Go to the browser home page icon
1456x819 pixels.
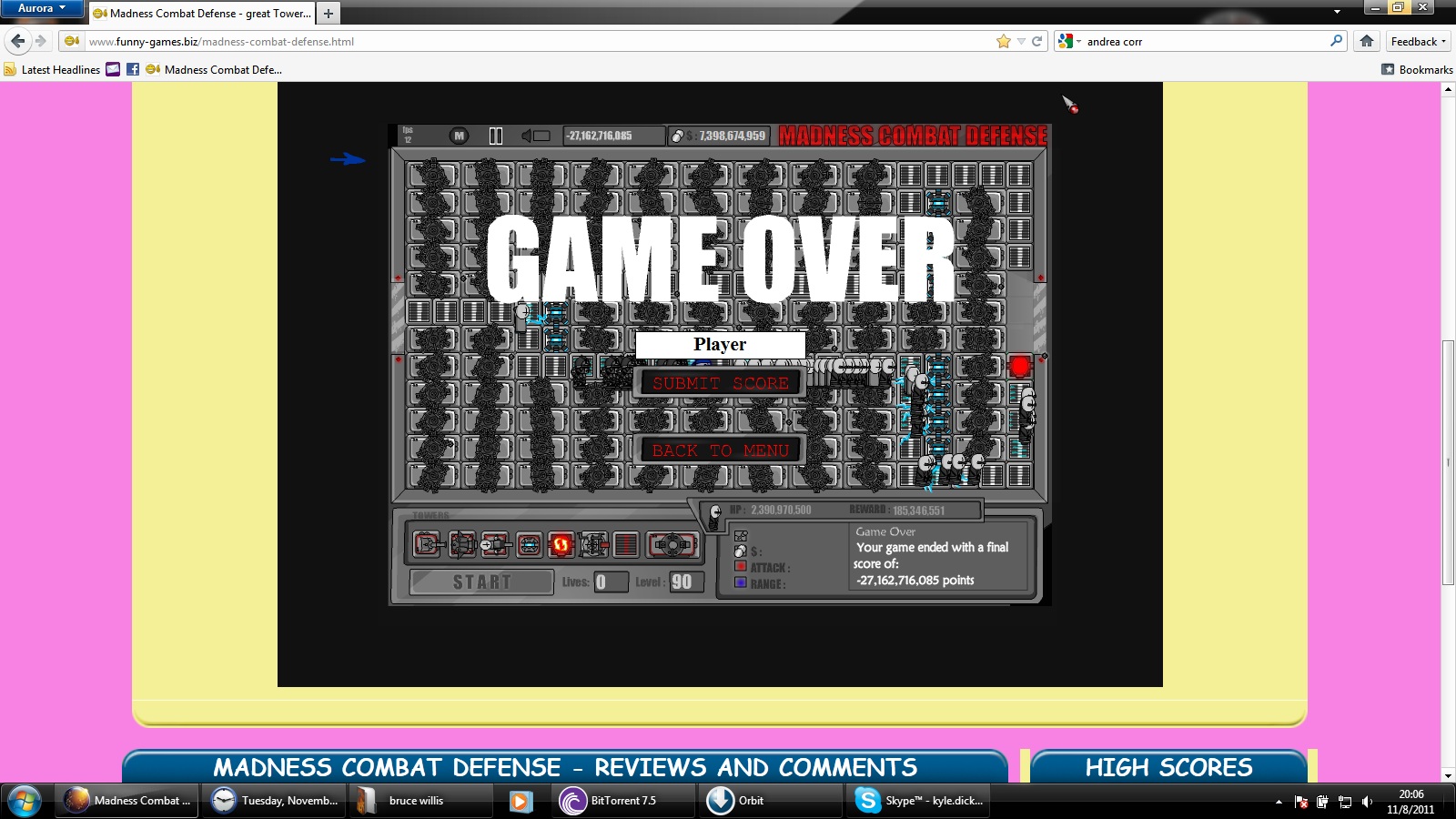(1366, 41)
